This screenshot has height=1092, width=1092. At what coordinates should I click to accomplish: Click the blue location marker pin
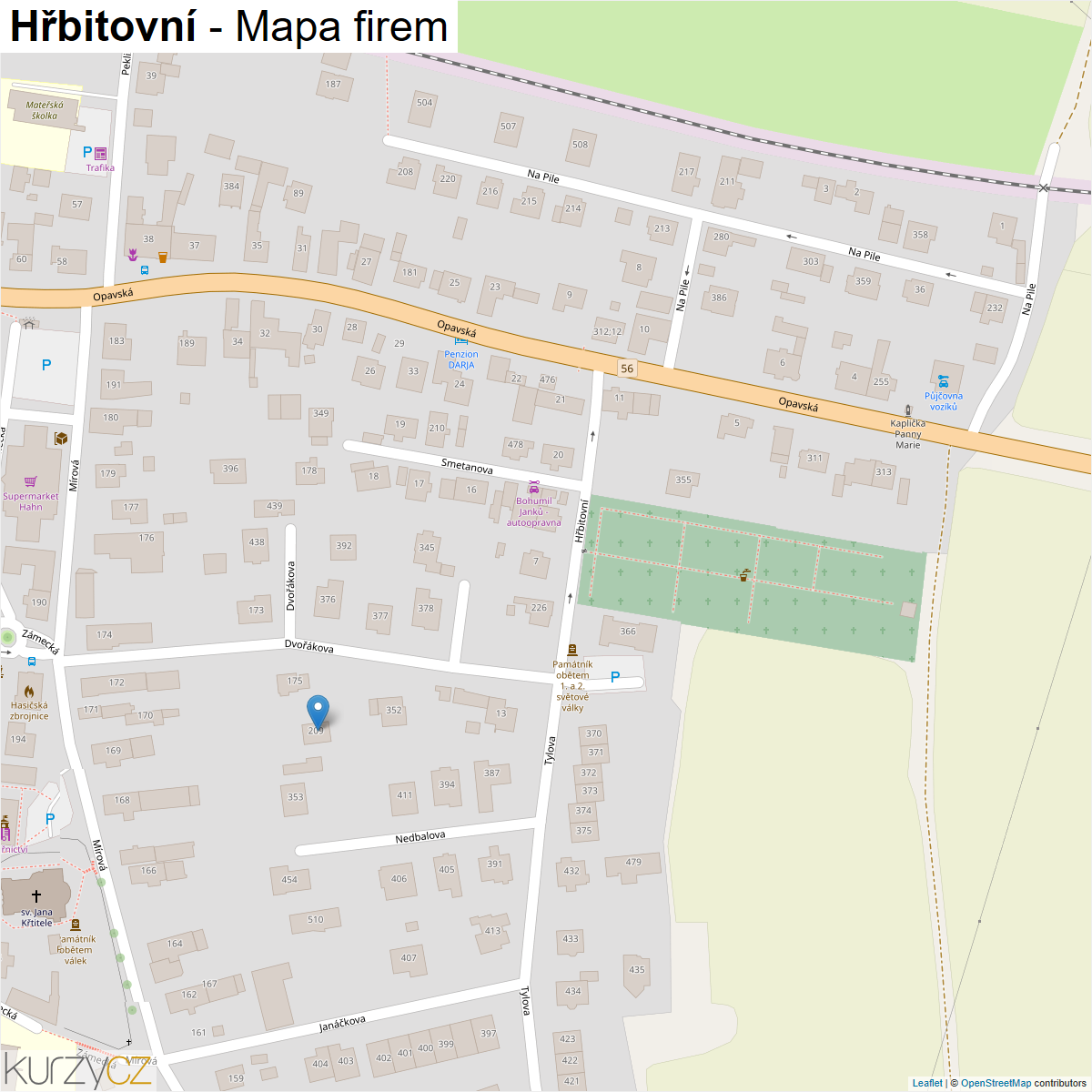(x=317, y=711)
